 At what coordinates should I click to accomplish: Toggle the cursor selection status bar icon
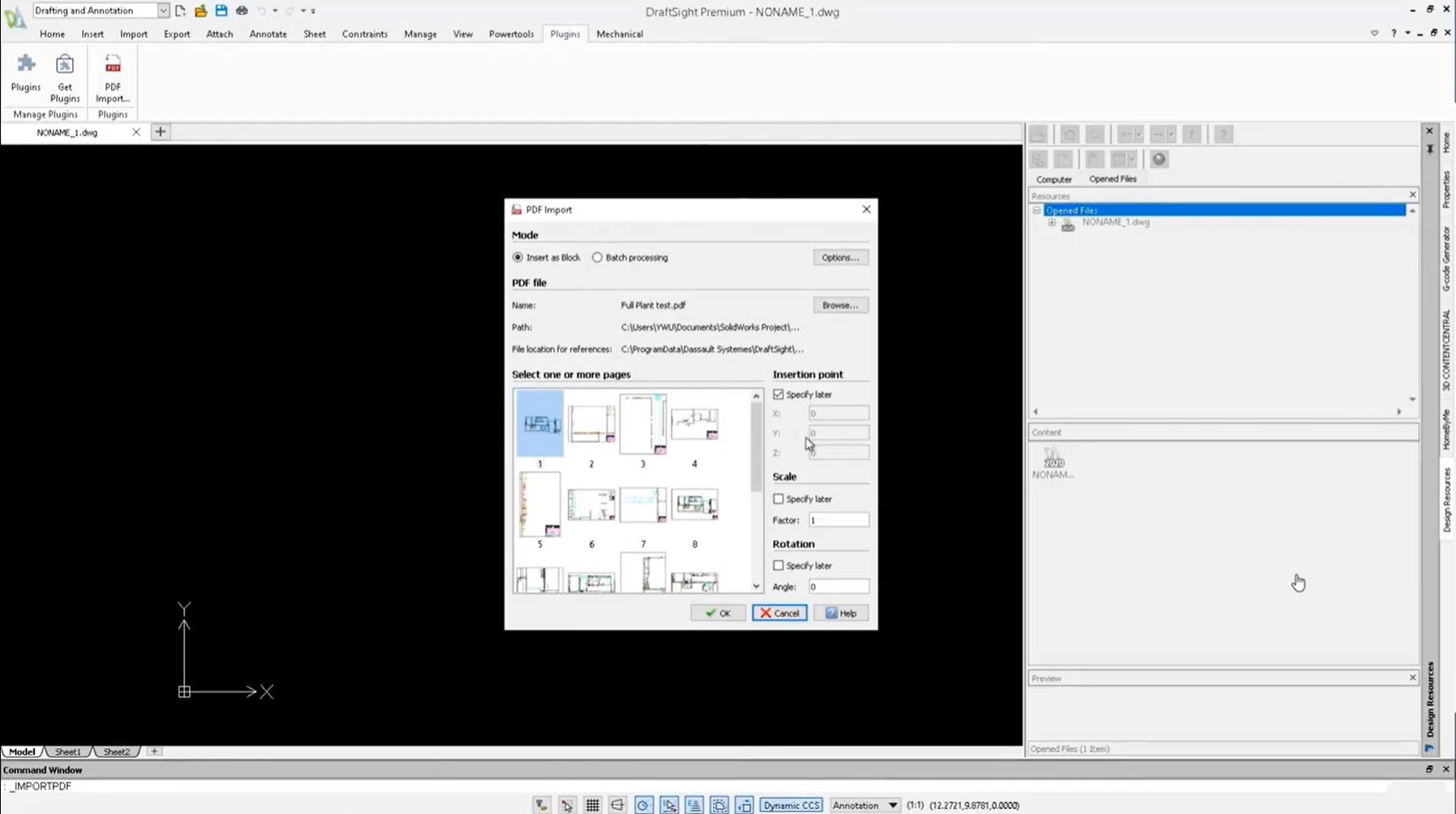567,805
